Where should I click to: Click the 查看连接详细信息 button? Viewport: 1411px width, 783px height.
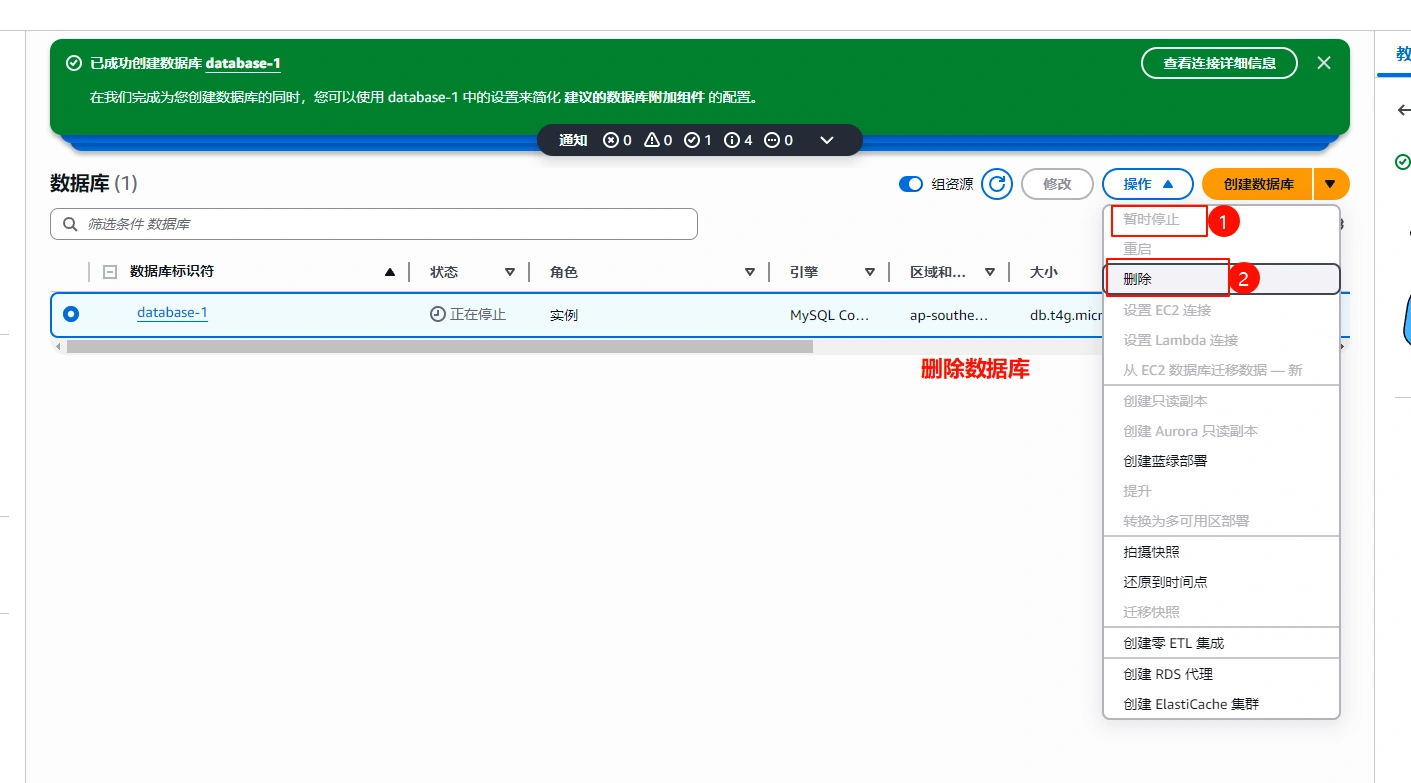click(x=1218, y=63)
